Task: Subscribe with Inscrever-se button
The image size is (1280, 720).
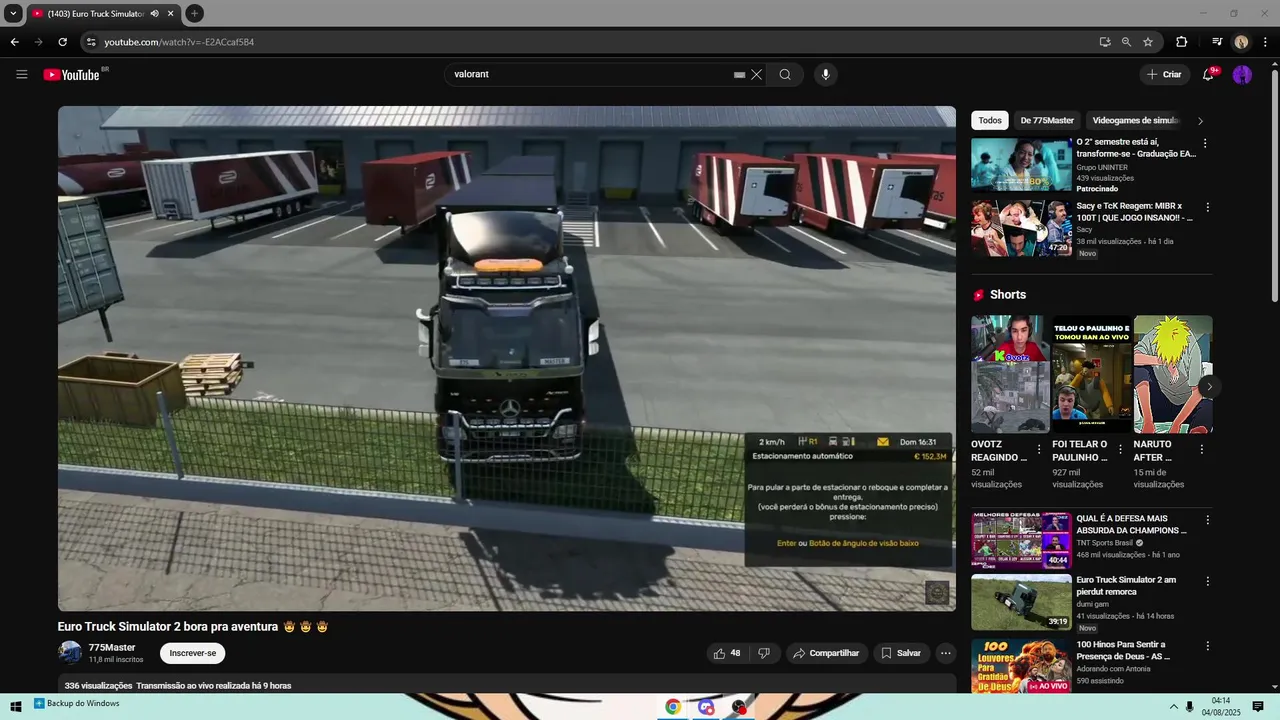Action: [x=192, y=653]
